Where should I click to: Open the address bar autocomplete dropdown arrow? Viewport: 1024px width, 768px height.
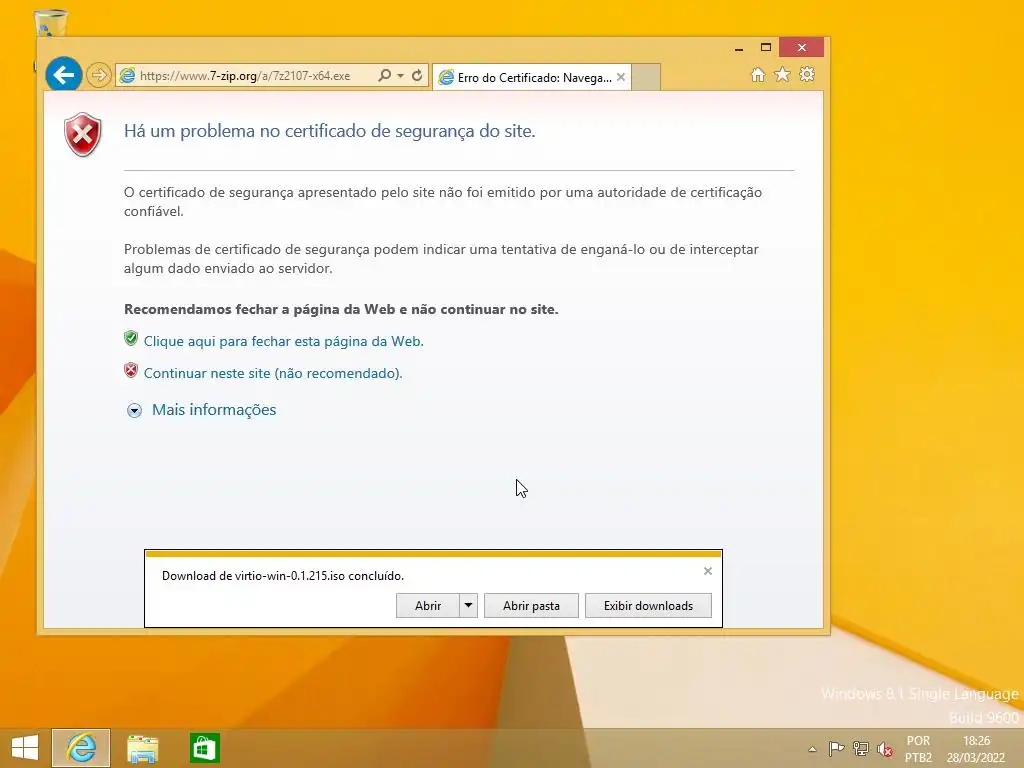click(400, 76)
